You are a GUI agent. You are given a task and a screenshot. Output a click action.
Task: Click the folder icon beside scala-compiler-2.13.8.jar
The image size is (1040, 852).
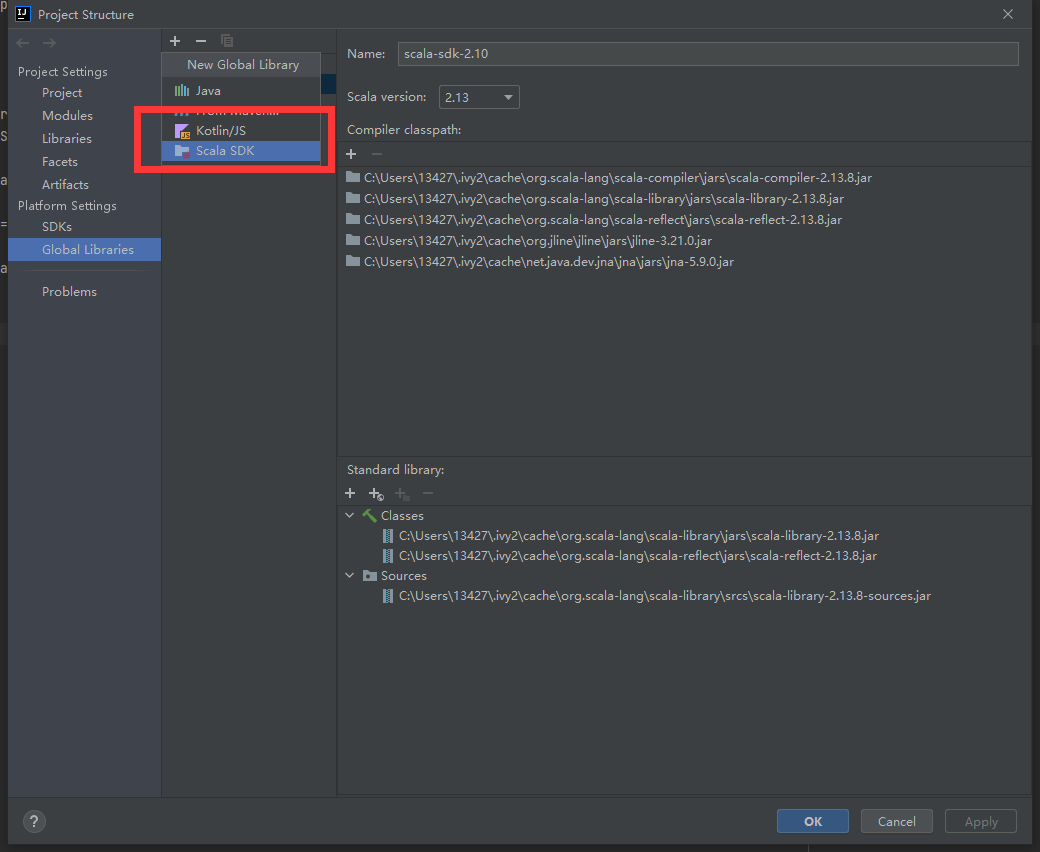coord(353,177)
